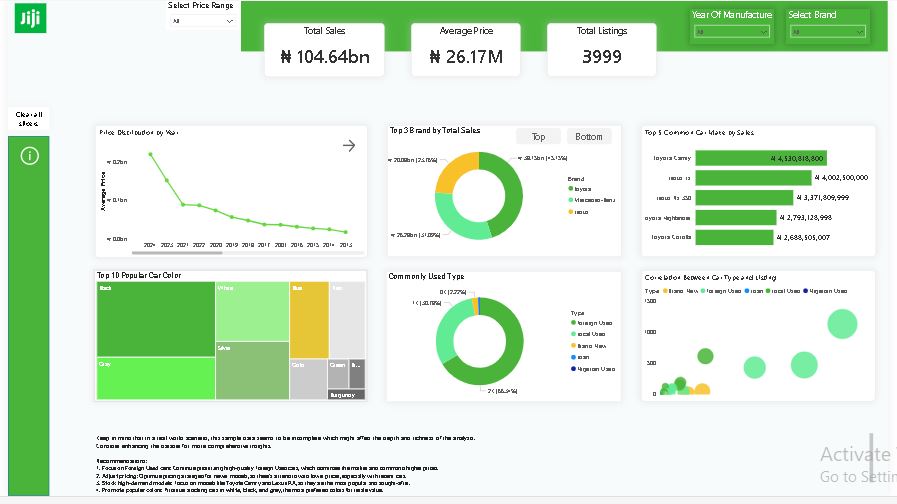Open the Year Of Manufacture dropdown
The image size is (897, 504).
(x=731, y=32)
